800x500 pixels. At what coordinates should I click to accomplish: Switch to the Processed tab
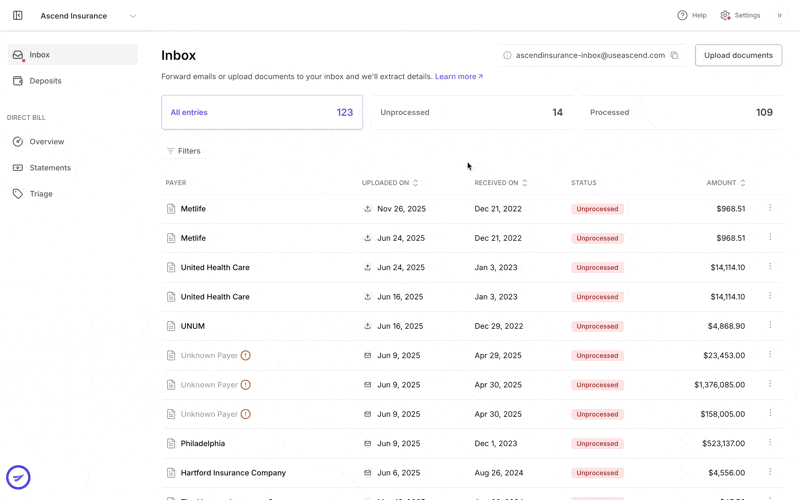(682, 112)
